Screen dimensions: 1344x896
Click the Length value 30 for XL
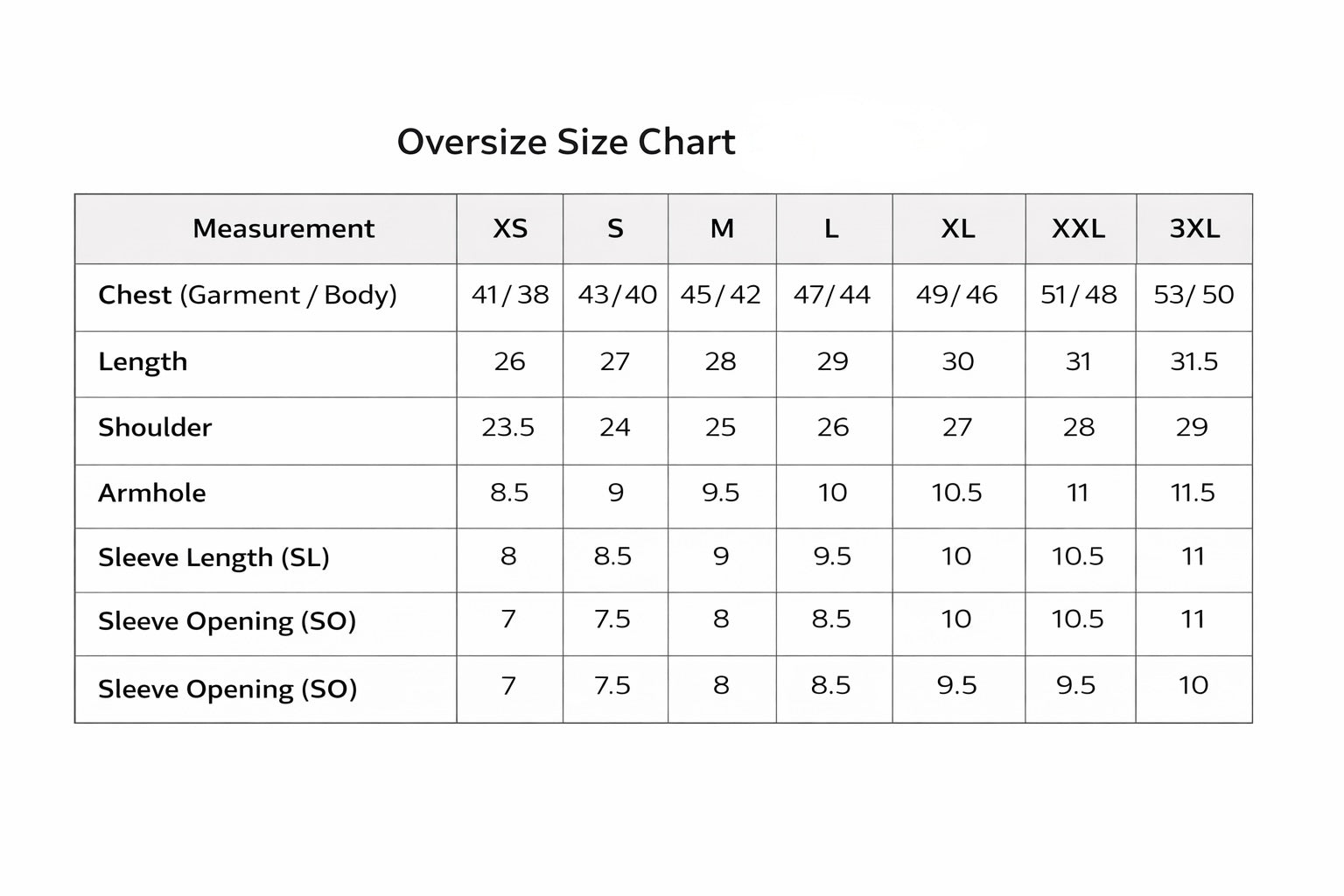(x=958, y=361)
